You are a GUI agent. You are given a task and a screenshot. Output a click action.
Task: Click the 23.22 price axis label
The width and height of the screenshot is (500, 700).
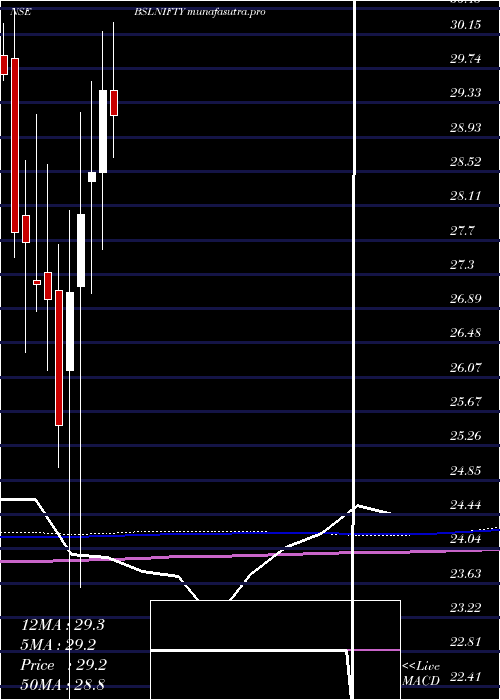click(x=465, y=608)
